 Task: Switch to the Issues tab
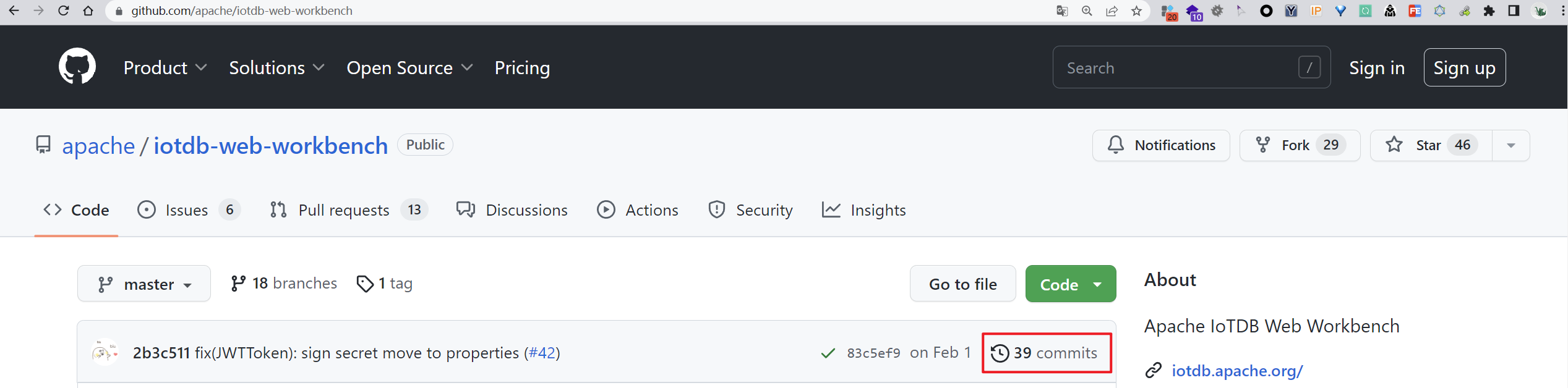pyautogui.click(x=189, y=210)
